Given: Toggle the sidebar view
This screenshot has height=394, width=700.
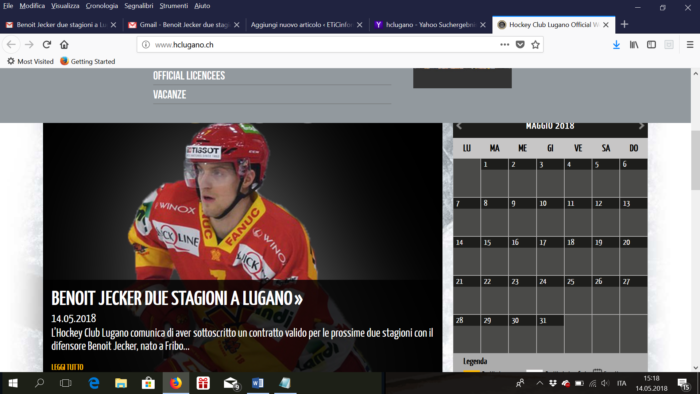Looking at the screenshot, I should point(651,45).
